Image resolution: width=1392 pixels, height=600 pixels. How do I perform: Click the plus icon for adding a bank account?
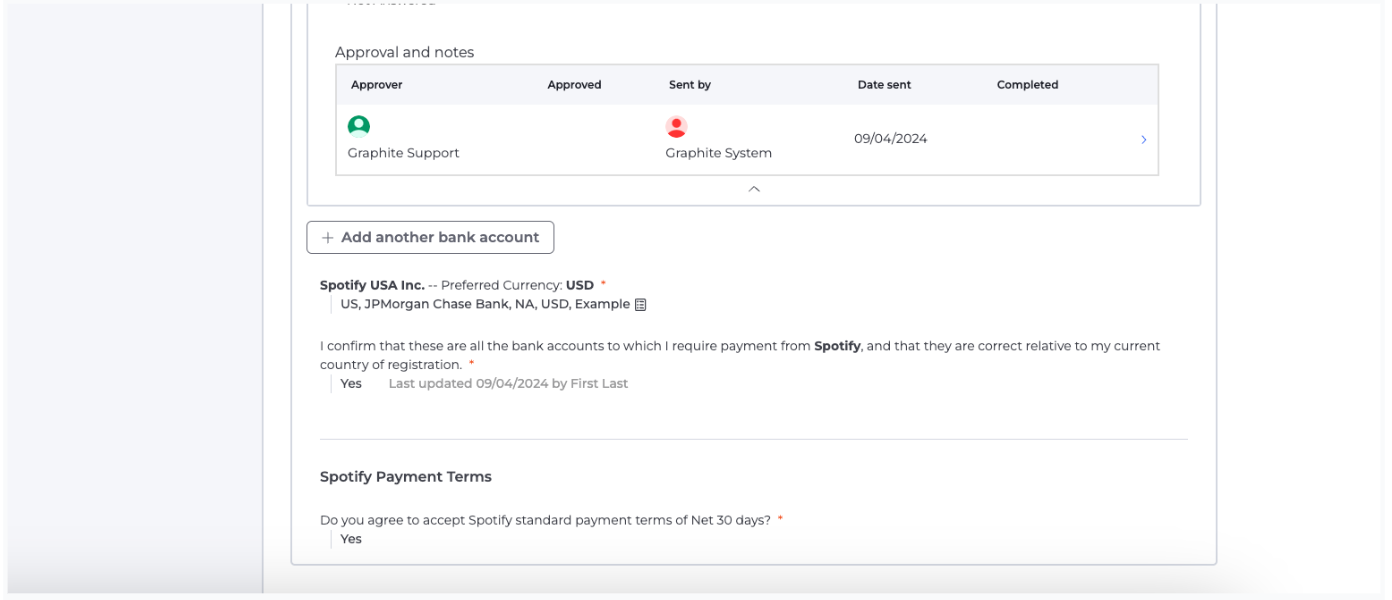click(x=327, y=237)
